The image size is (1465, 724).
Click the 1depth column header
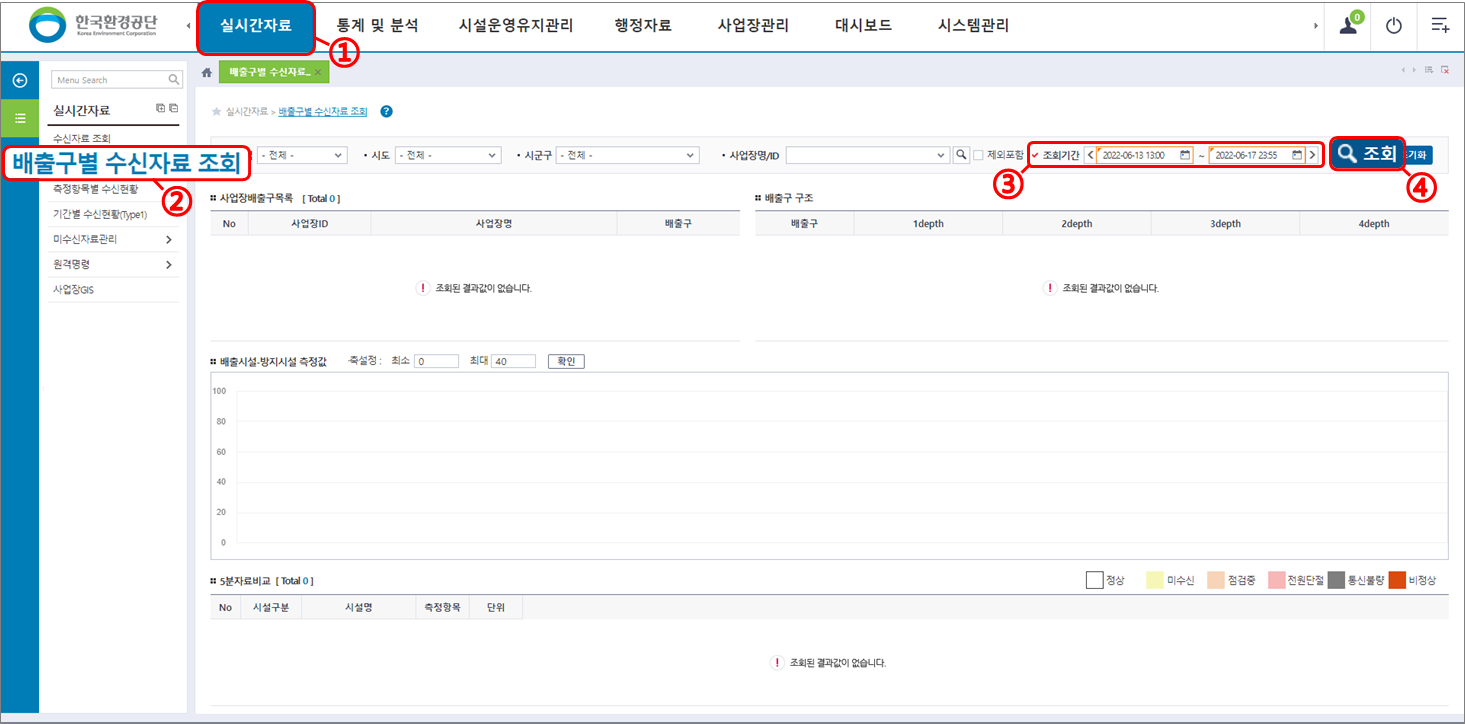pos(928,224)
